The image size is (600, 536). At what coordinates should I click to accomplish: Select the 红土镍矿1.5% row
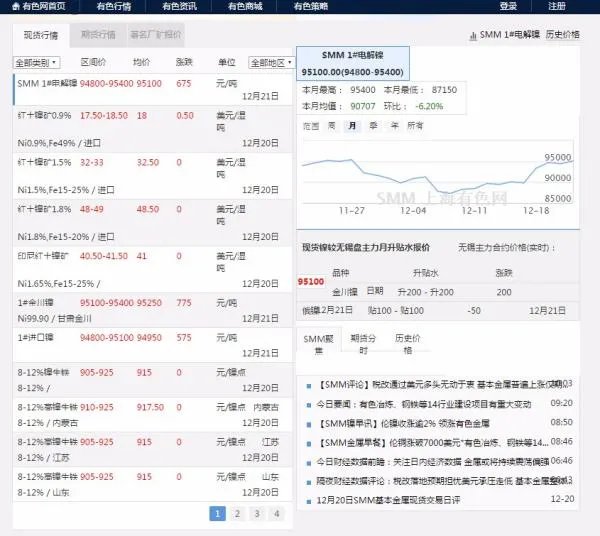[x=153, y=176]
